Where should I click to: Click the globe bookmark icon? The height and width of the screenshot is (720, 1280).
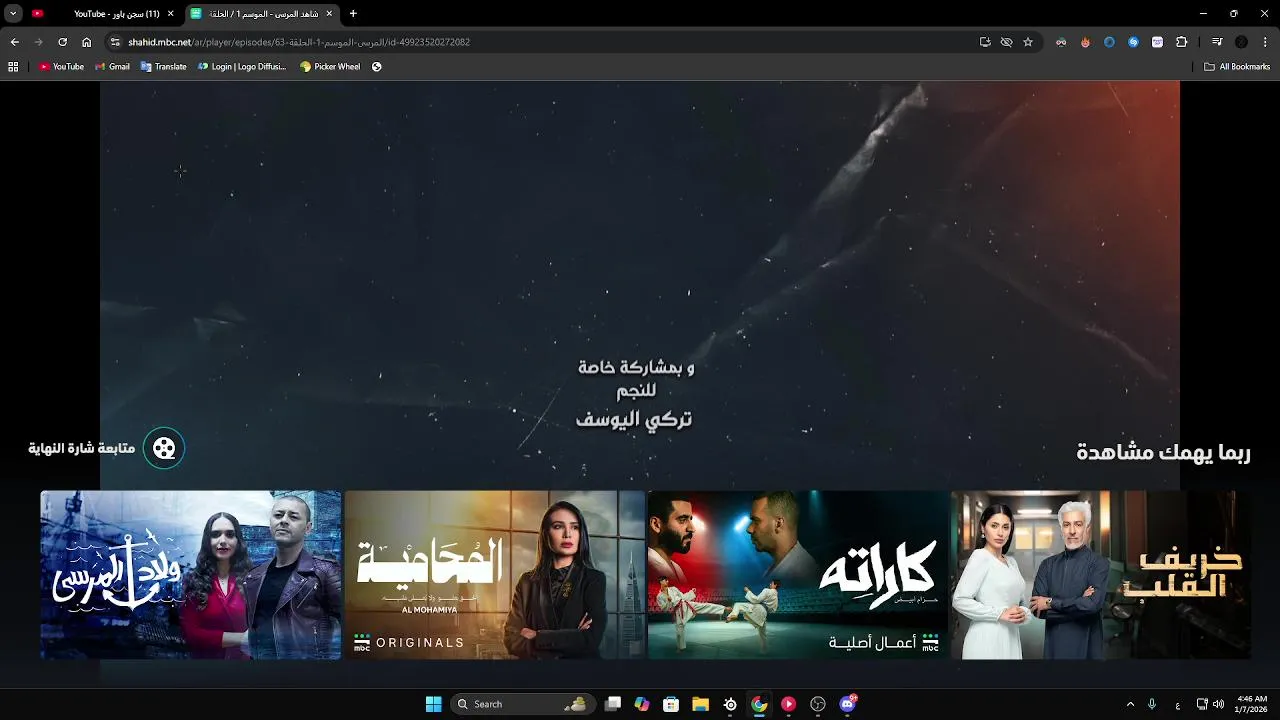(x=376, y=67)
